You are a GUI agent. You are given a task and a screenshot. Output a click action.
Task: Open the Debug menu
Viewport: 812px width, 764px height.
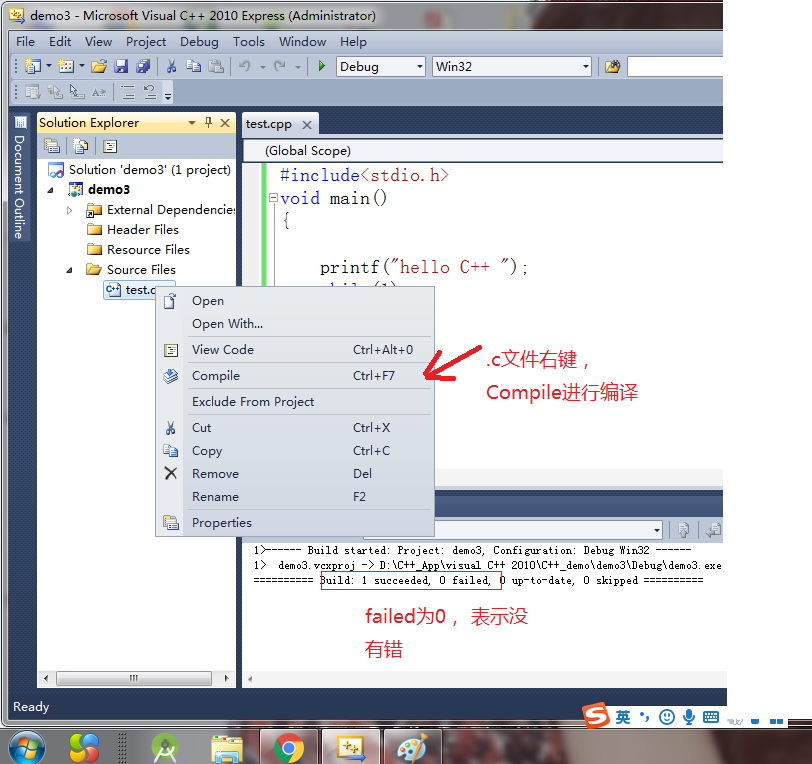coord(199,41)
